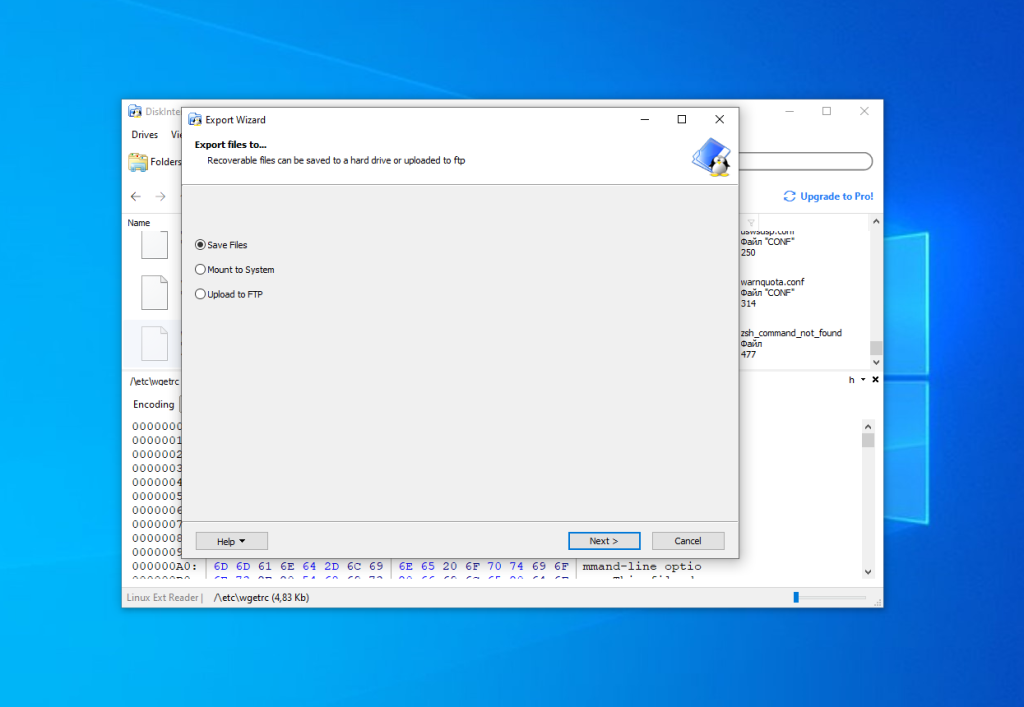Viewport: 1024px width, 707px height.
Task: Click the zoom slider in status bar
Action: (796, 597)
